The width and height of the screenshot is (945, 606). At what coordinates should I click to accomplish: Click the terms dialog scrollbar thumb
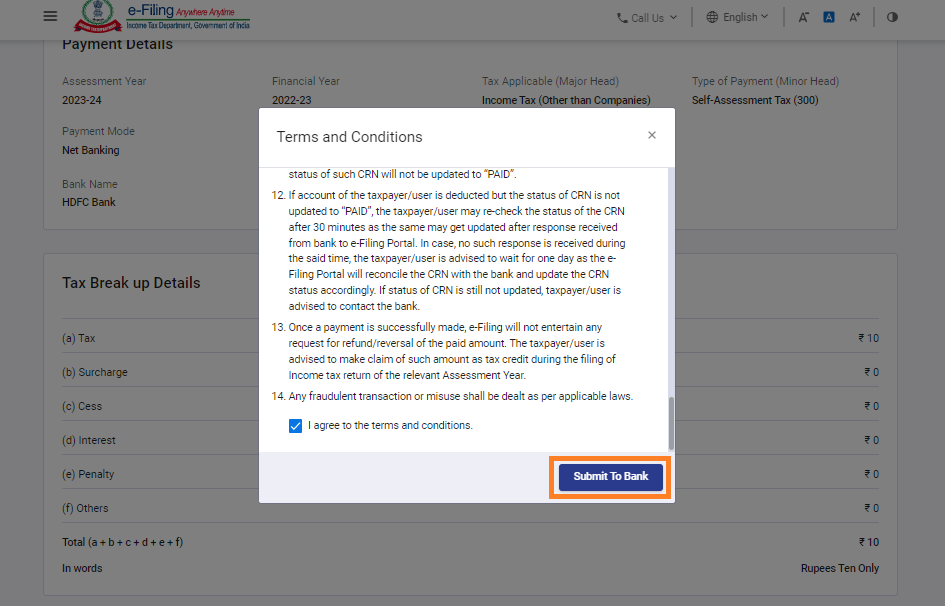(x=671, y=422)
